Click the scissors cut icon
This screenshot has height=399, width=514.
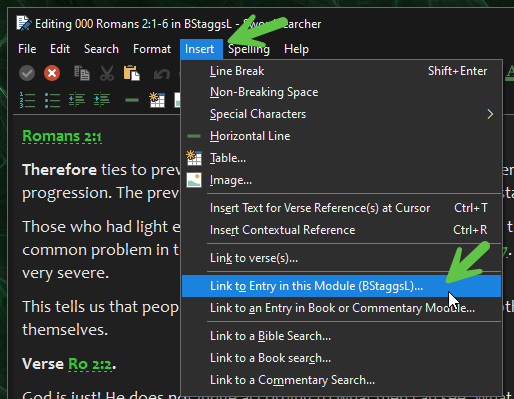coord(107,73)
